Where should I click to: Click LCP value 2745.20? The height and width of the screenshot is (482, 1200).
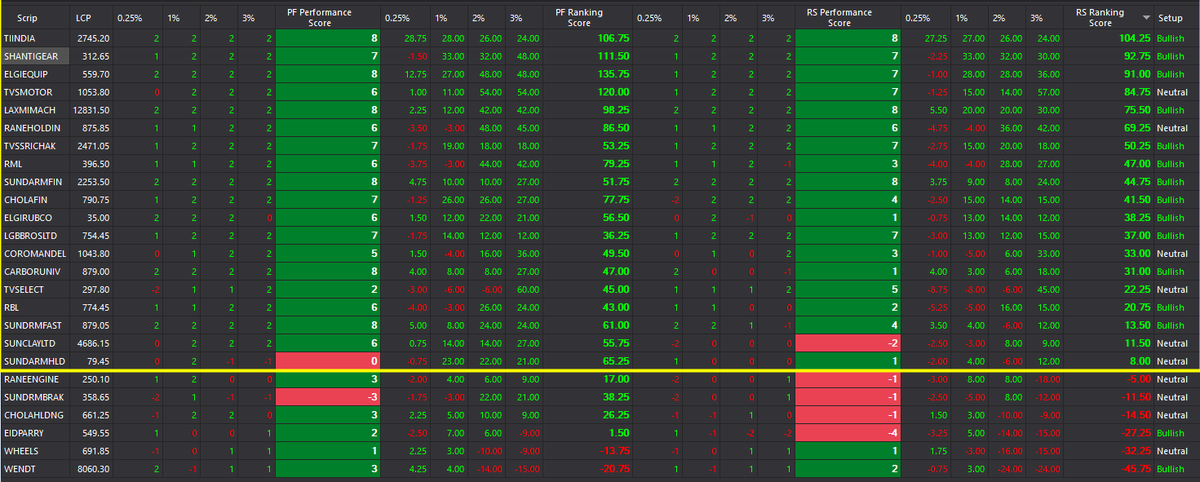pyautogui.click(x=95, y=37)
